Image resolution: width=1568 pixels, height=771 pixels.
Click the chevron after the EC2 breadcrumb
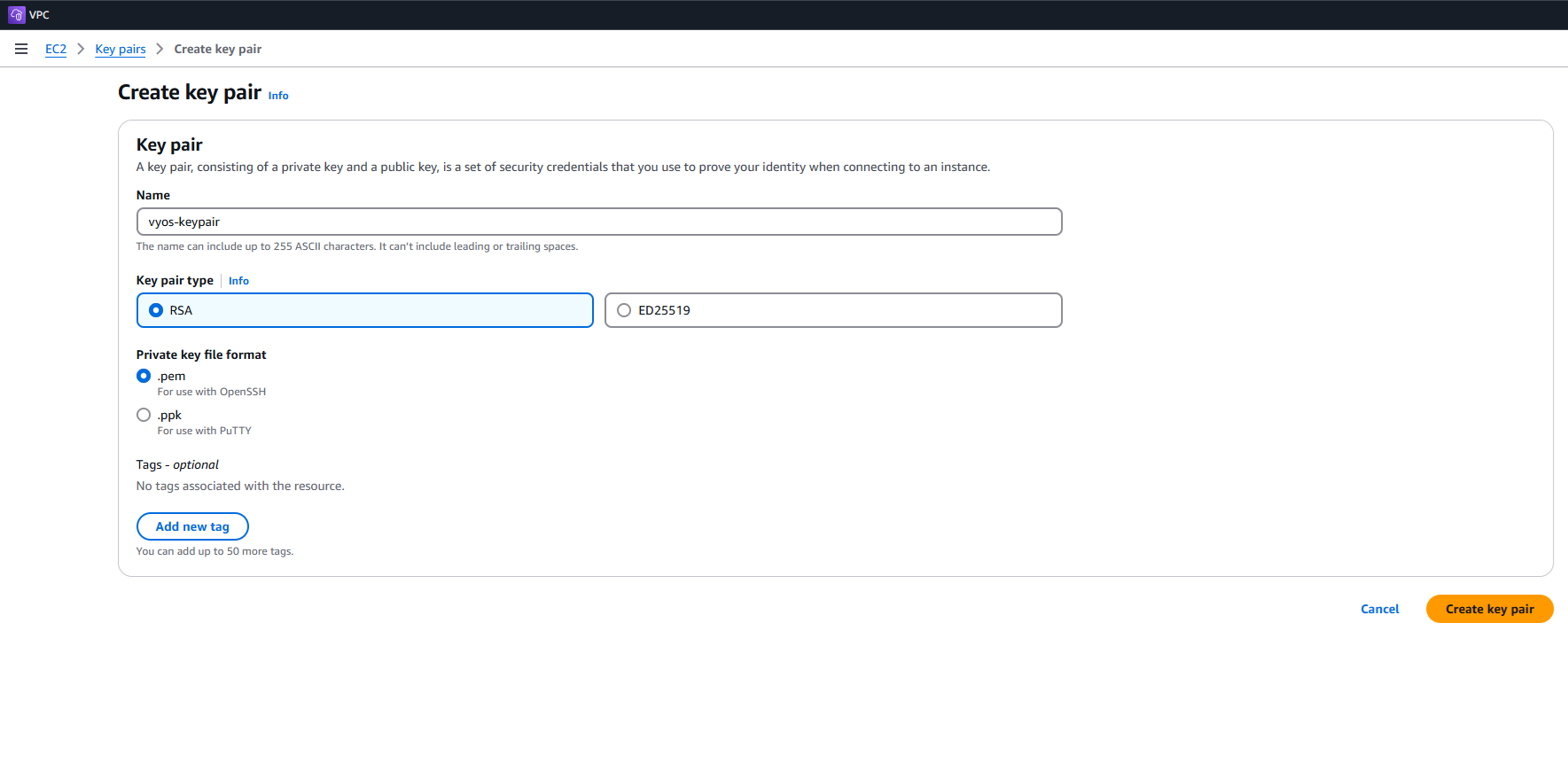pos(81,50)
